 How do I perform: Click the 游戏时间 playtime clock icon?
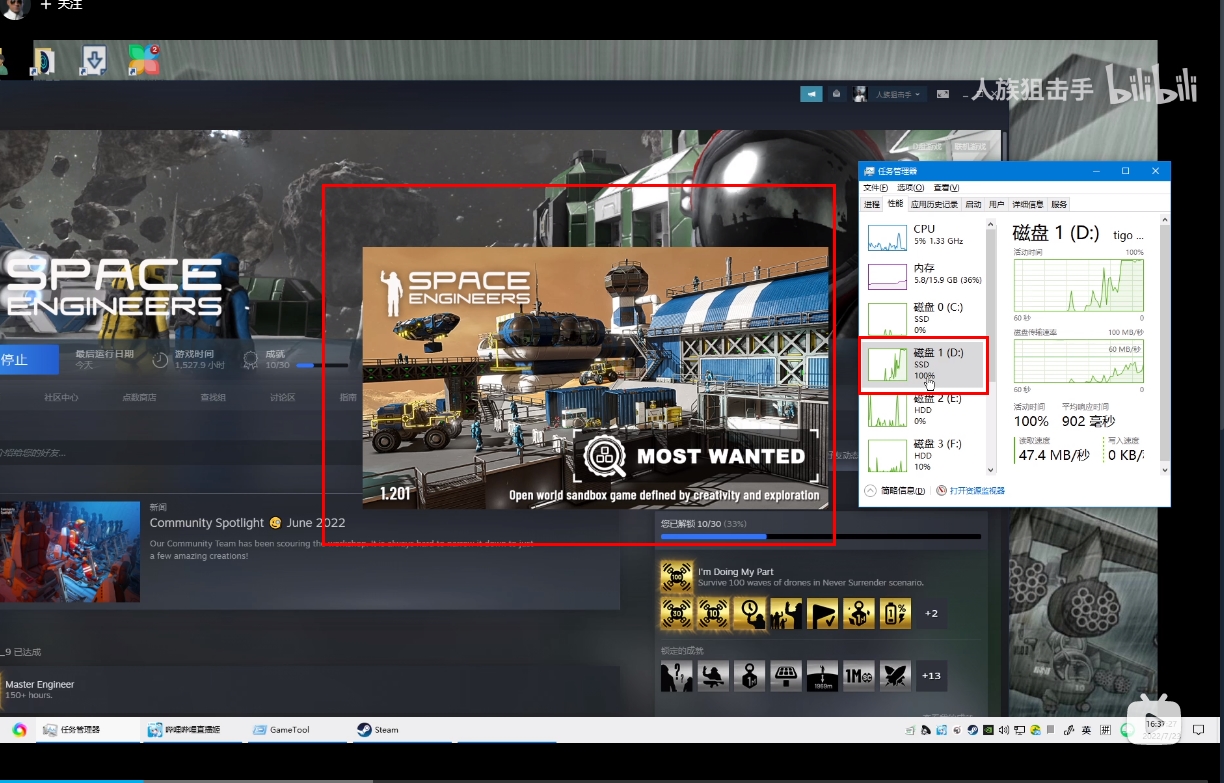point(160,360)
